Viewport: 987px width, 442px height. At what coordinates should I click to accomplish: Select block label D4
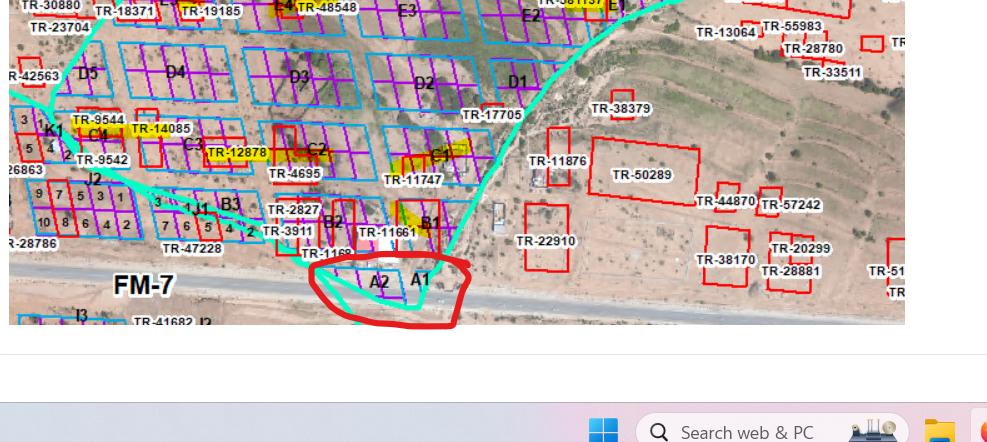coord(176,72)
